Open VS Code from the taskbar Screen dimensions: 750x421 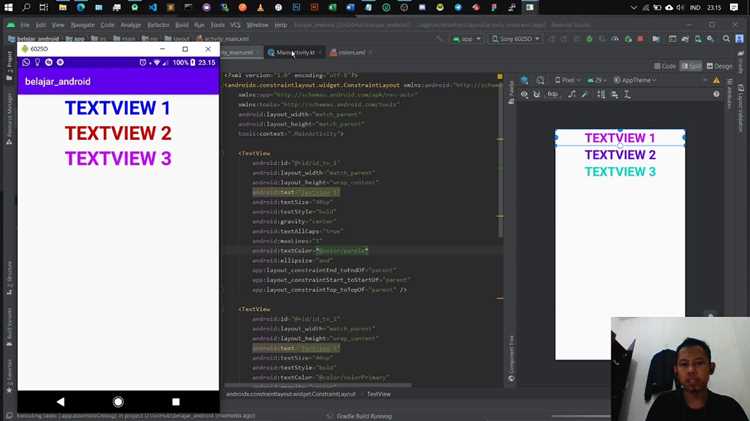point(153,7)
